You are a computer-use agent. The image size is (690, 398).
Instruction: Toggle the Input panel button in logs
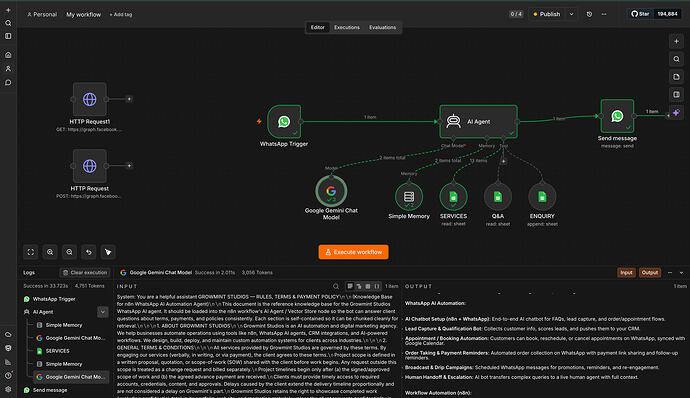tap(626, 273)
